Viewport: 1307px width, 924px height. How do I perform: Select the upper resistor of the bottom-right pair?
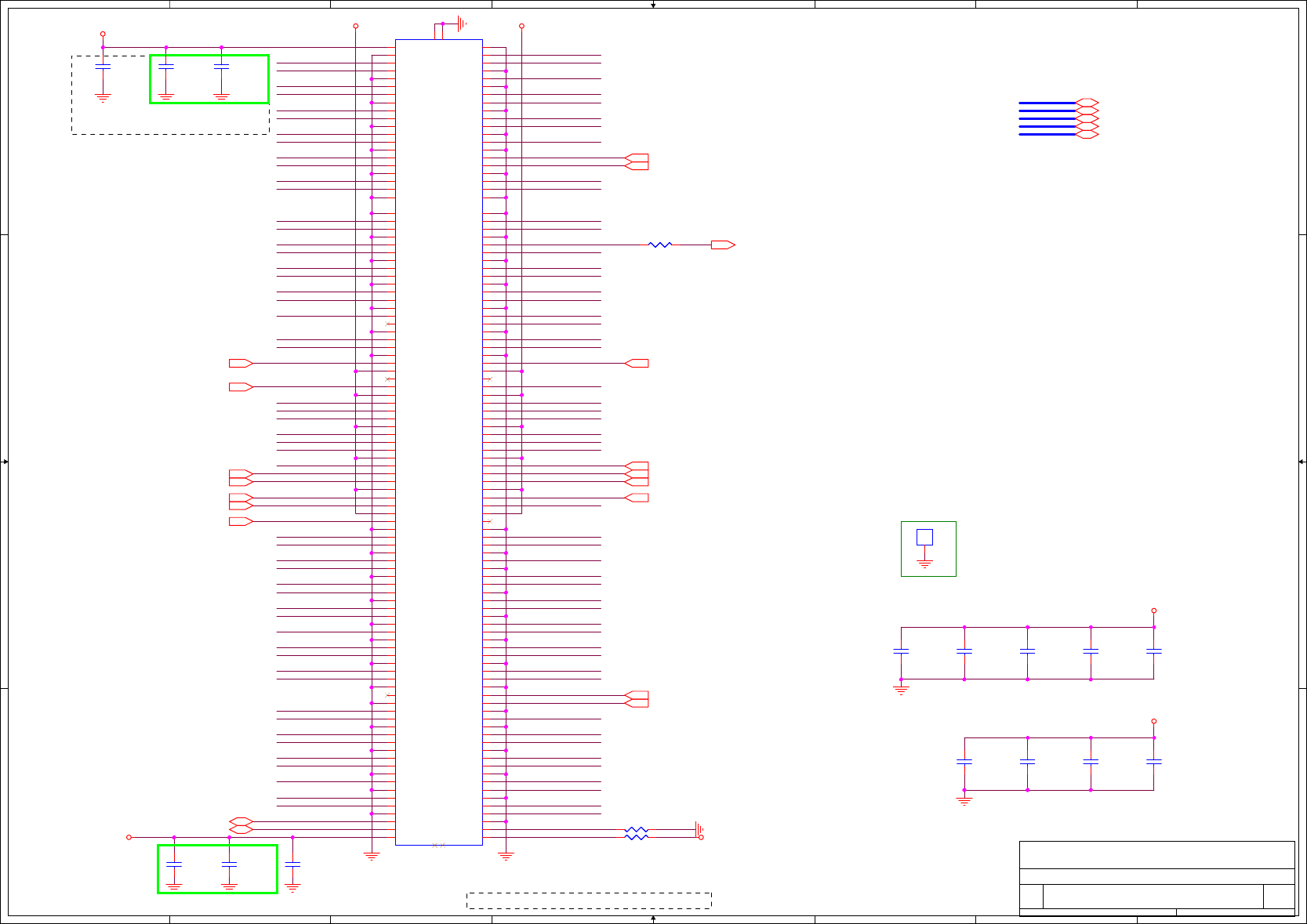pyautogui.click(x=637, y=829)
